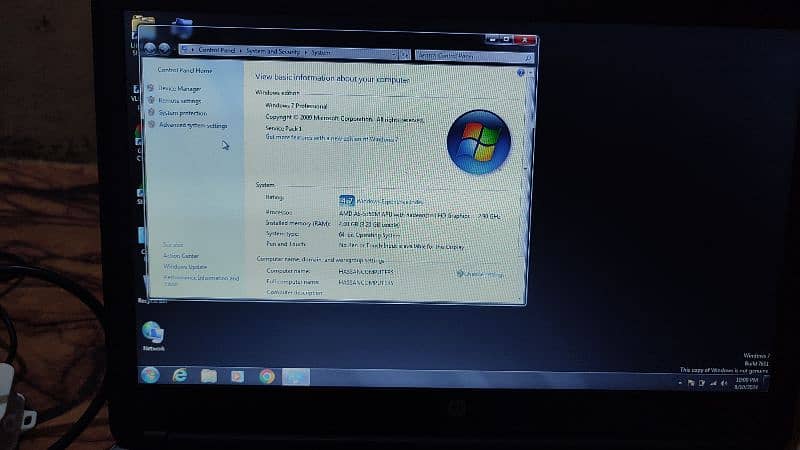
Task: Open Device Manager link
Action: click(x=180, y=89)
